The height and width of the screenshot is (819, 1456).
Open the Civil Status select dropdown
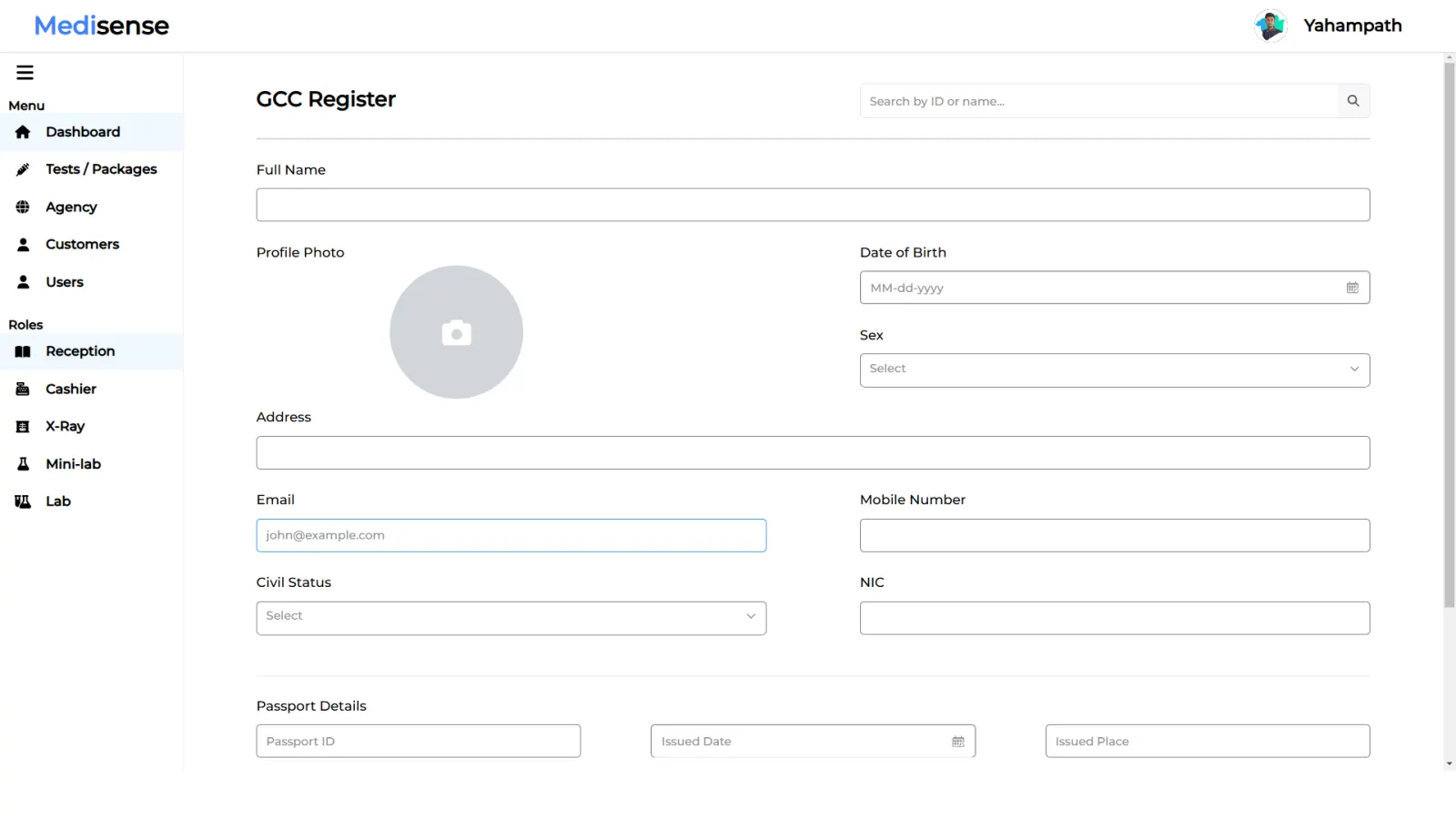pyautogui.click(x=511, y=618)
